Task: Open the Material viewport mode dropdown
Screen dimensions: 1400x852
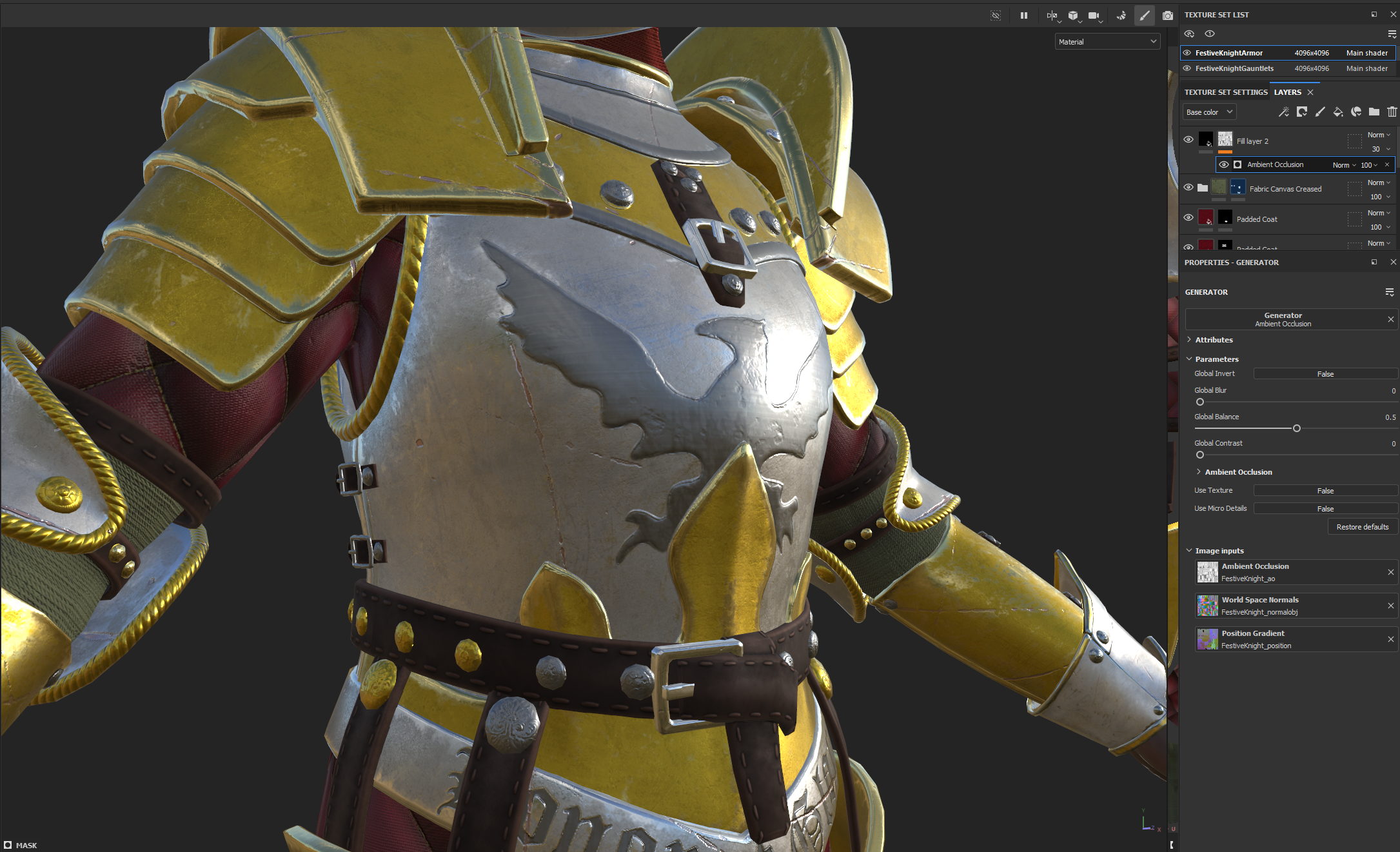Action: coord(1107,42)
